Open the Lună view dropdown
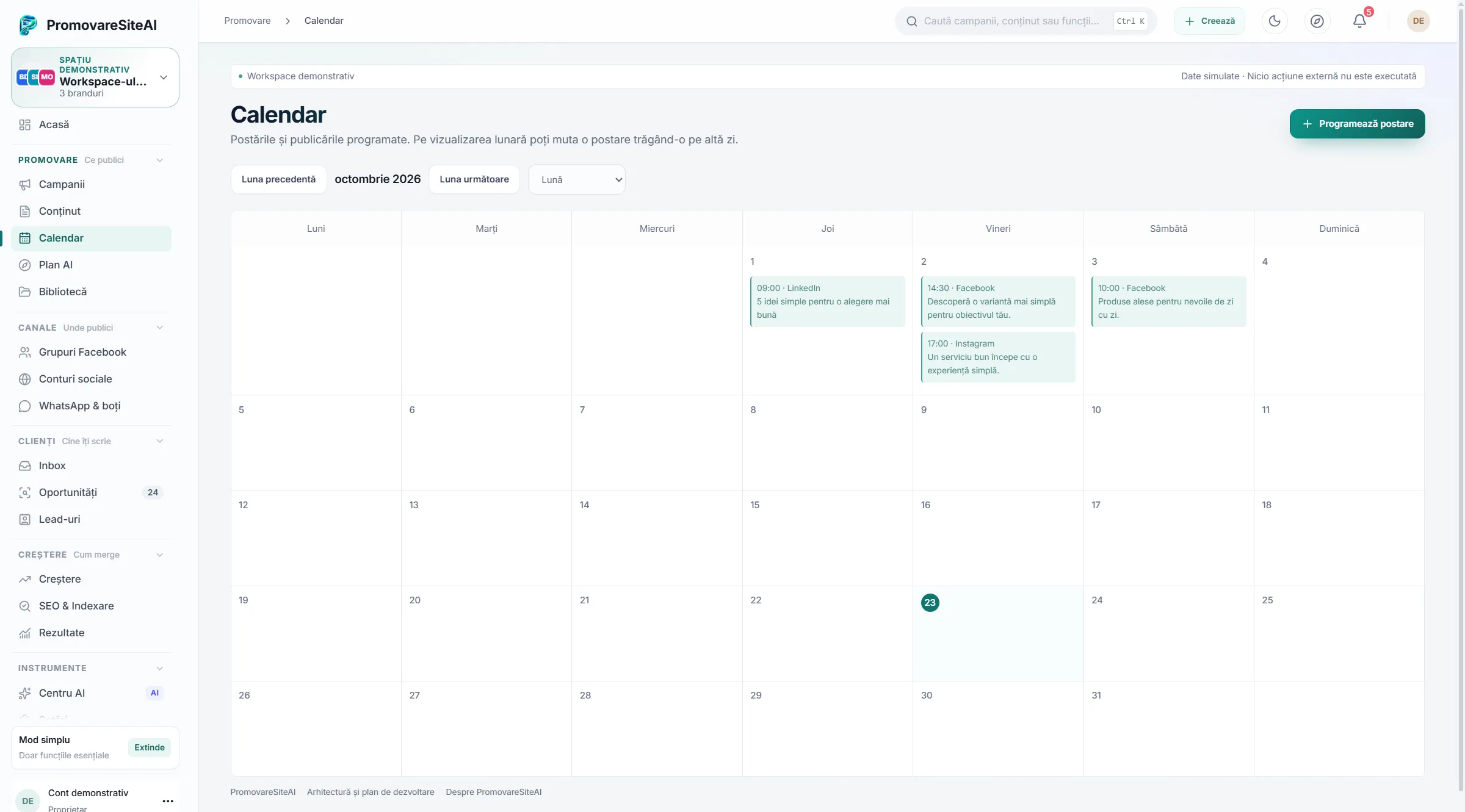The image size is (1465, 812). (576, 179)
